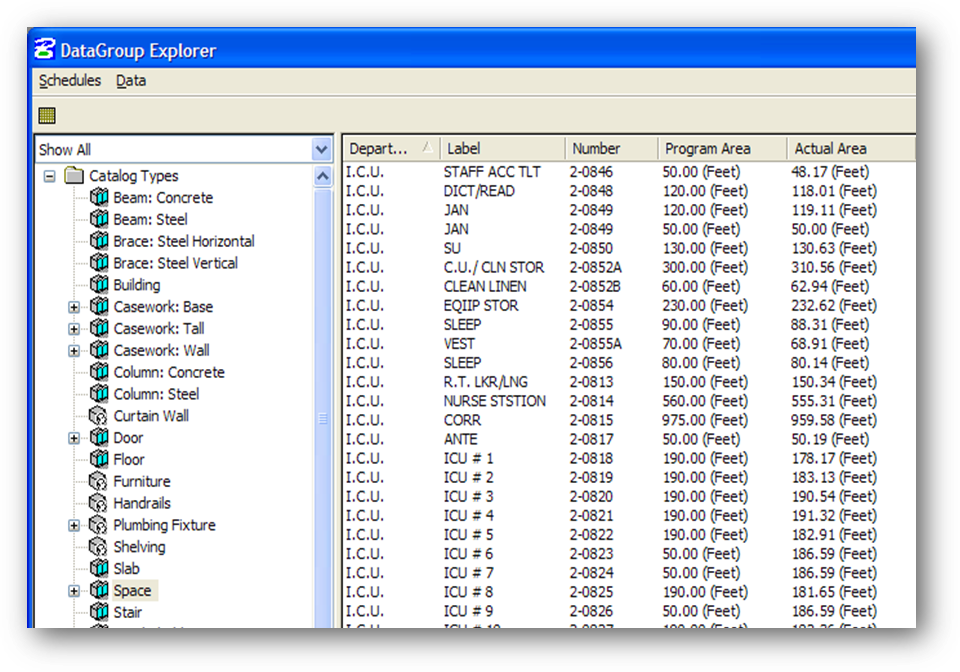Sort by the Depart... column header
This screenshot has width=960, height=672.
coord(391,148)
